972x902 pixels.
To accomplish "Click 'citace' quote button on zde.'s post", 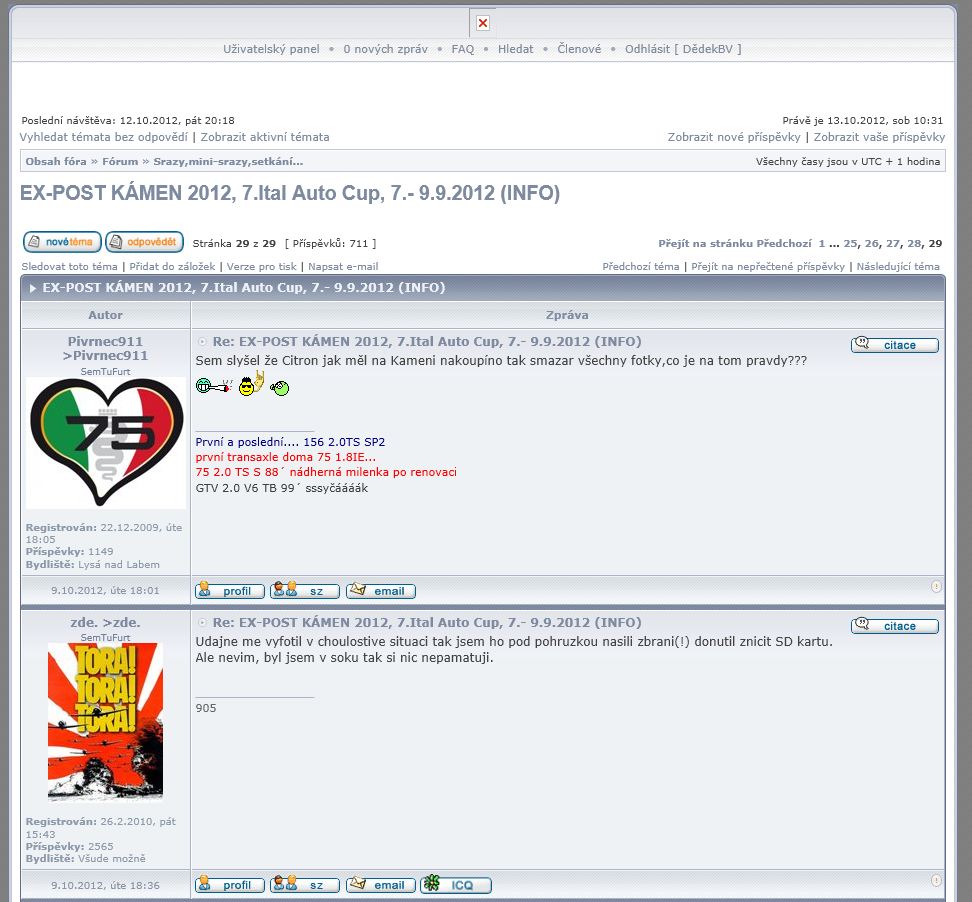I will click(895, 626).
